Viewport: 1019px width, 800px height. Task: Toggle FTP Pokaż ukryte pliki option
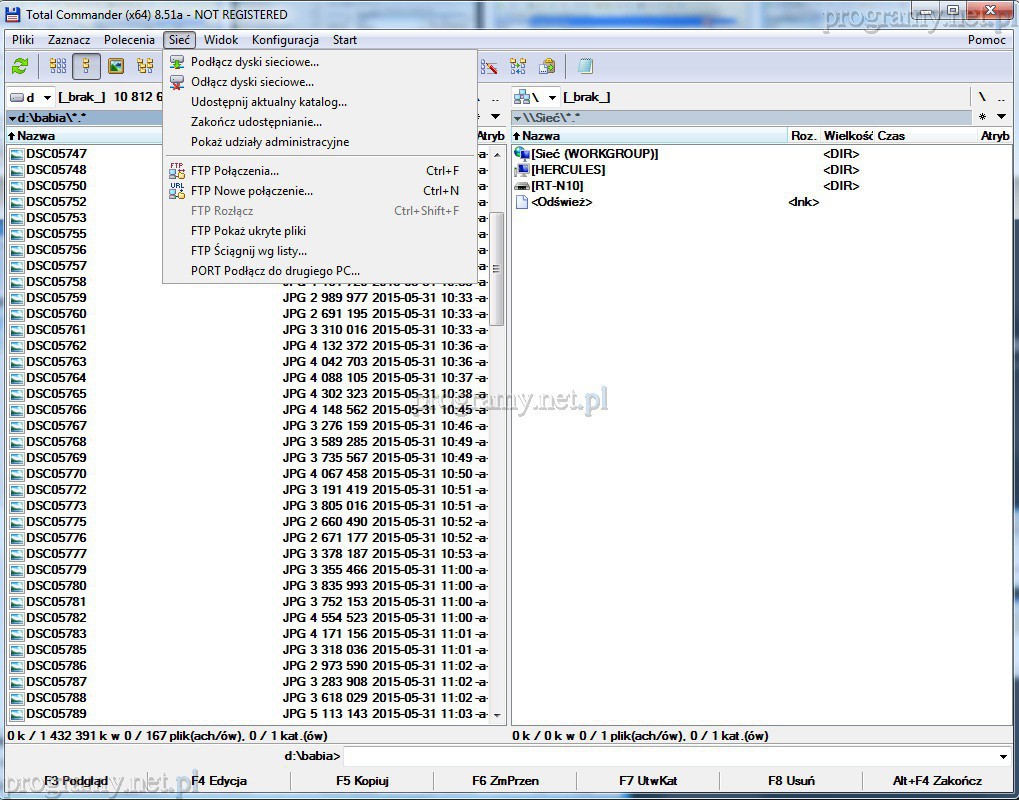(248, 231)
